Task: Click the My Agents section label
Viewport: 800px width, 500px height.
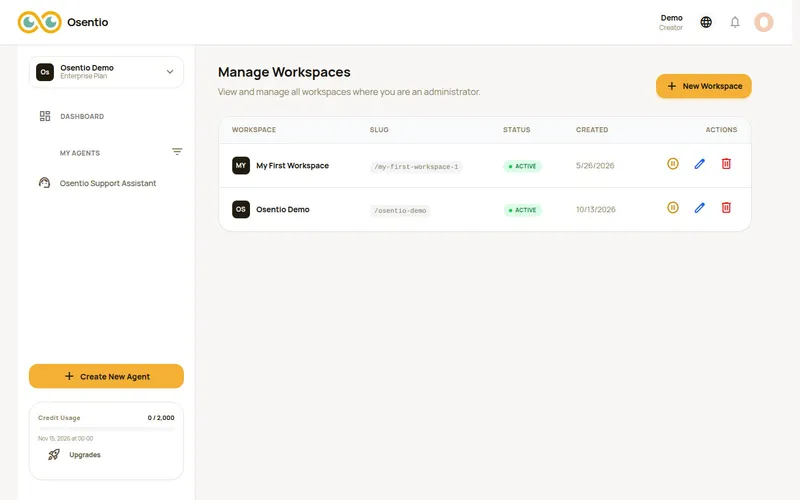Action: pyautogui.click(x=80, y=153)
